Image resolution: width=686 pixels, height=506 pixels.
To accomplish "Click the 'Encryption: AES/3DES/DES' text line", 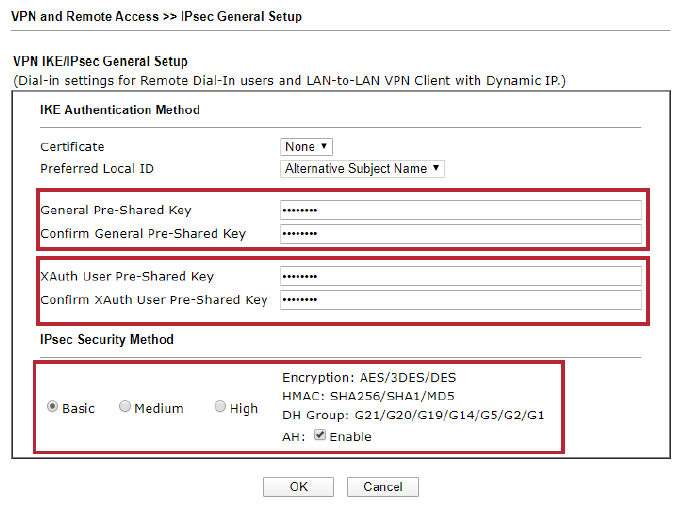I will 369,378.
